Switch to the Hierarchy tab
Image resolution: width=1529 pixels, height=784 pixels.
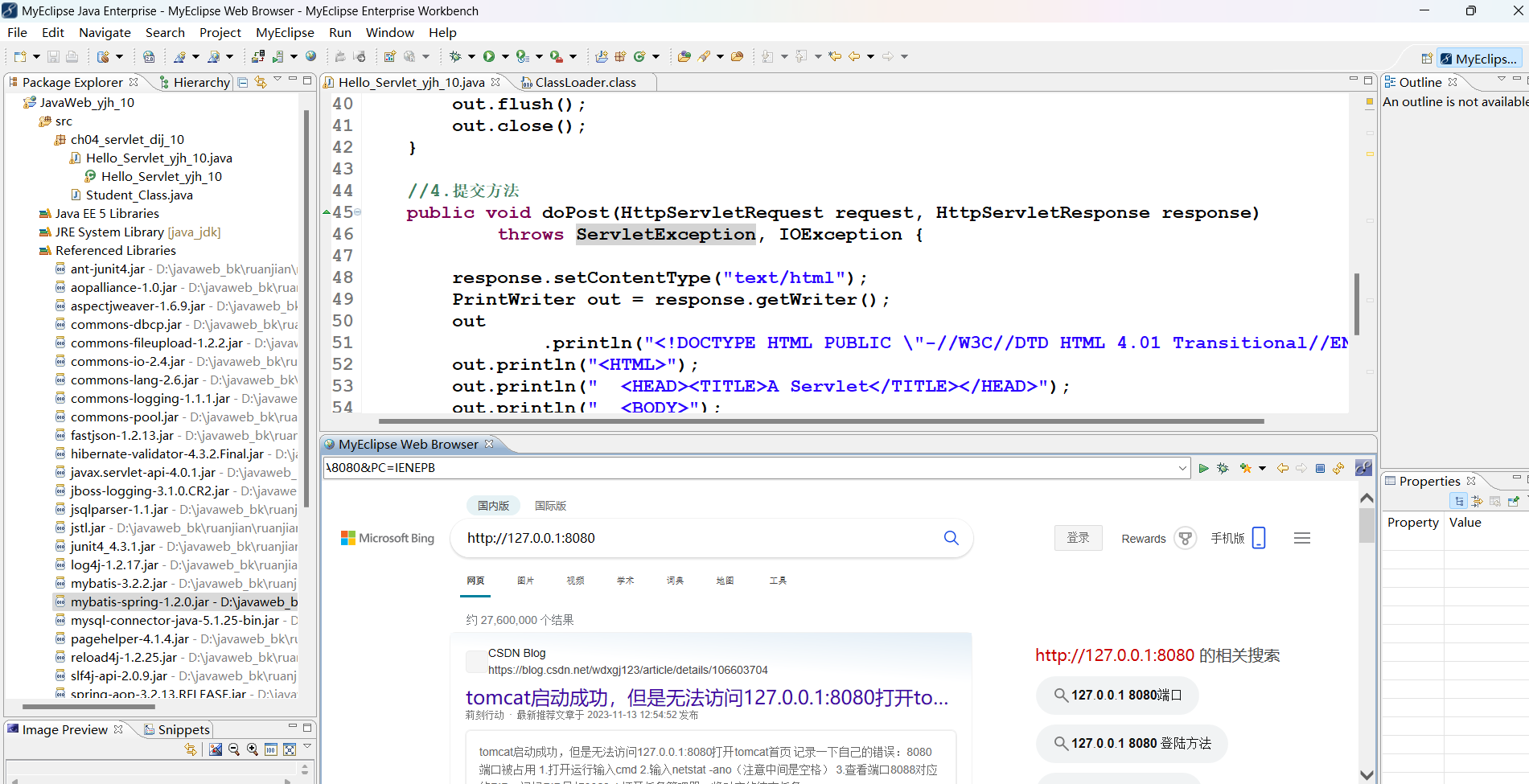[x=195, y=82]
